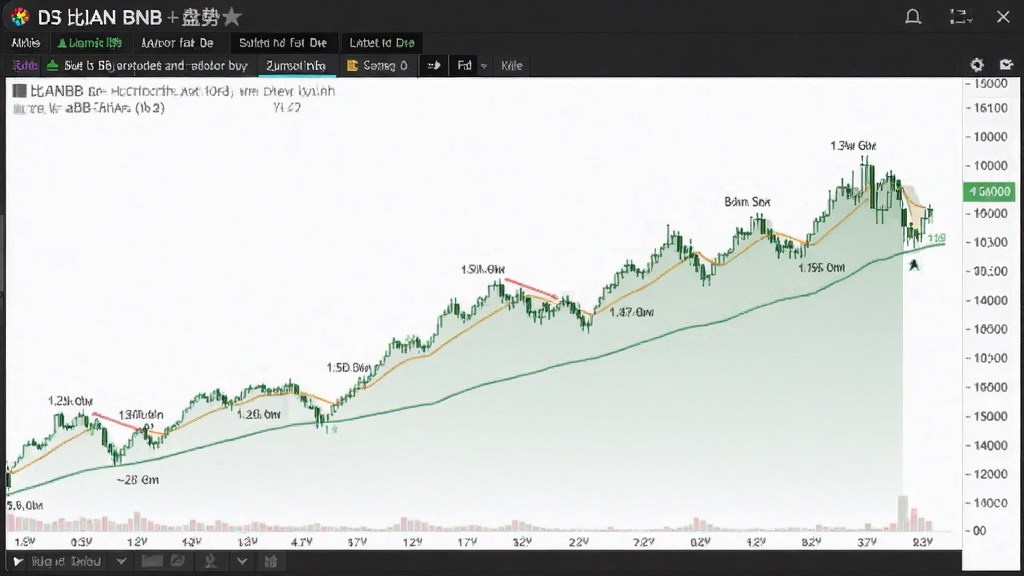Open chart settings with the gear icon
Image resolution: width=1024 pixels, height=576 pixels.
pos(977,65)
